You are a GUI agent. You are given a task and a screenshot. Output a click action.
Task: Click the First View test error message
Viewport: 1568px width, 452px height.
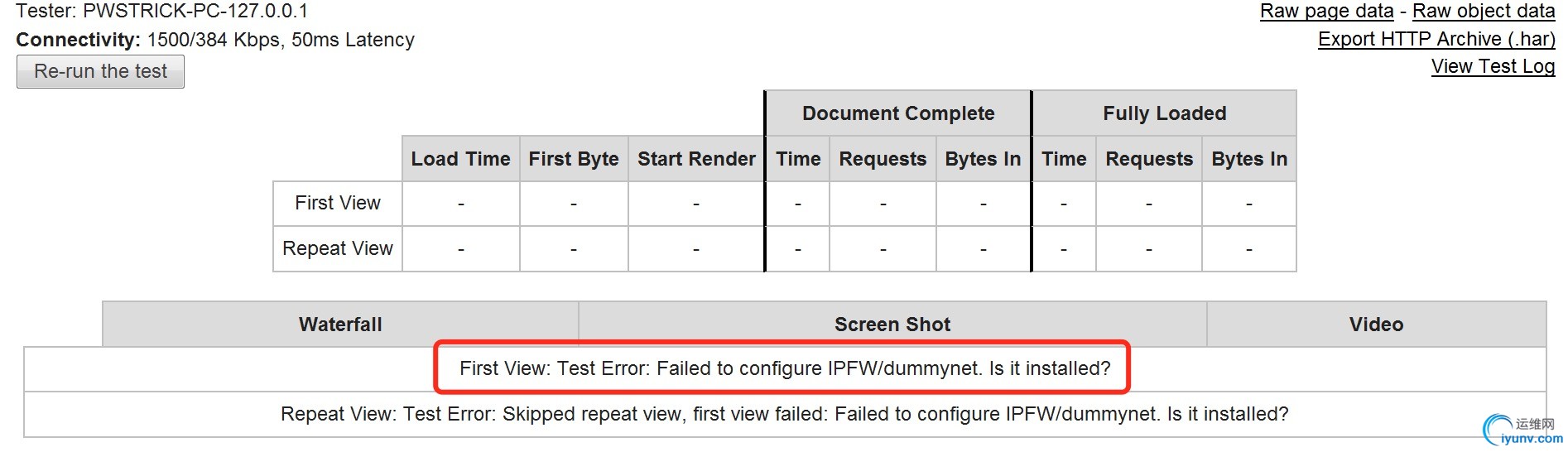click(x=785, y=368)
